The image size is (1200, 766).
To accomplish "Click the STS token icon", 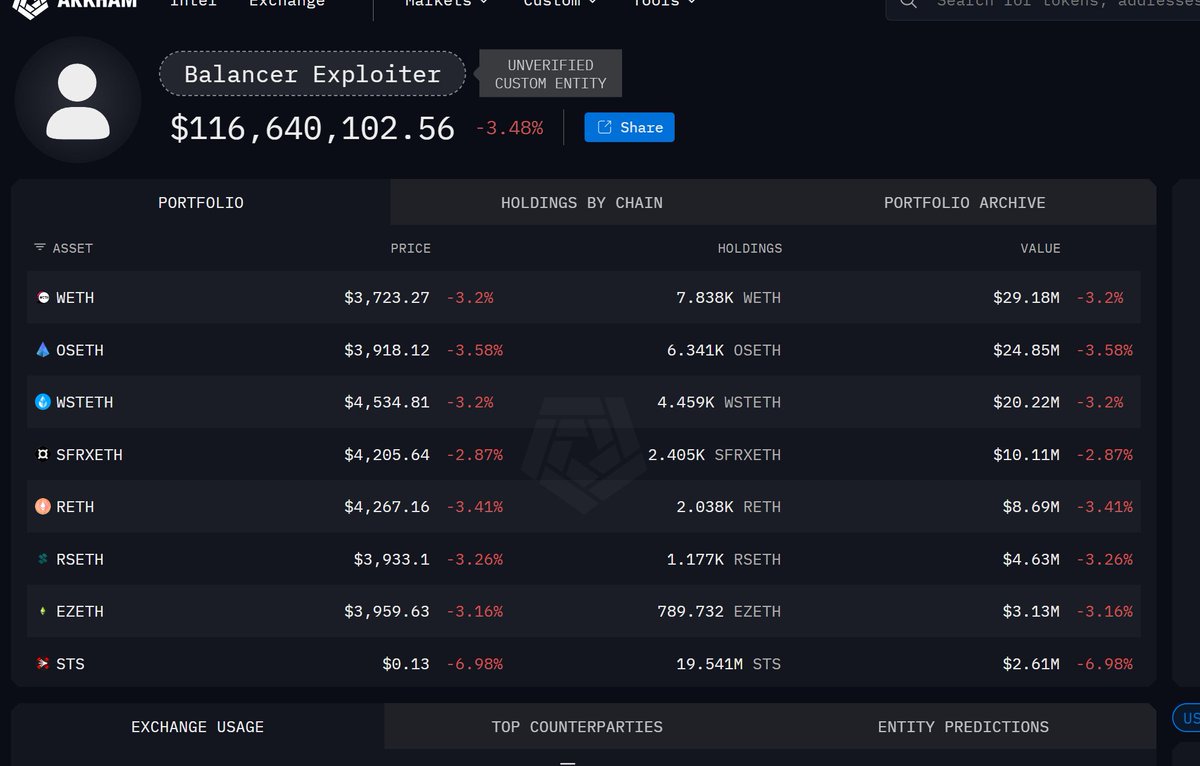I will tap(43, 664).
